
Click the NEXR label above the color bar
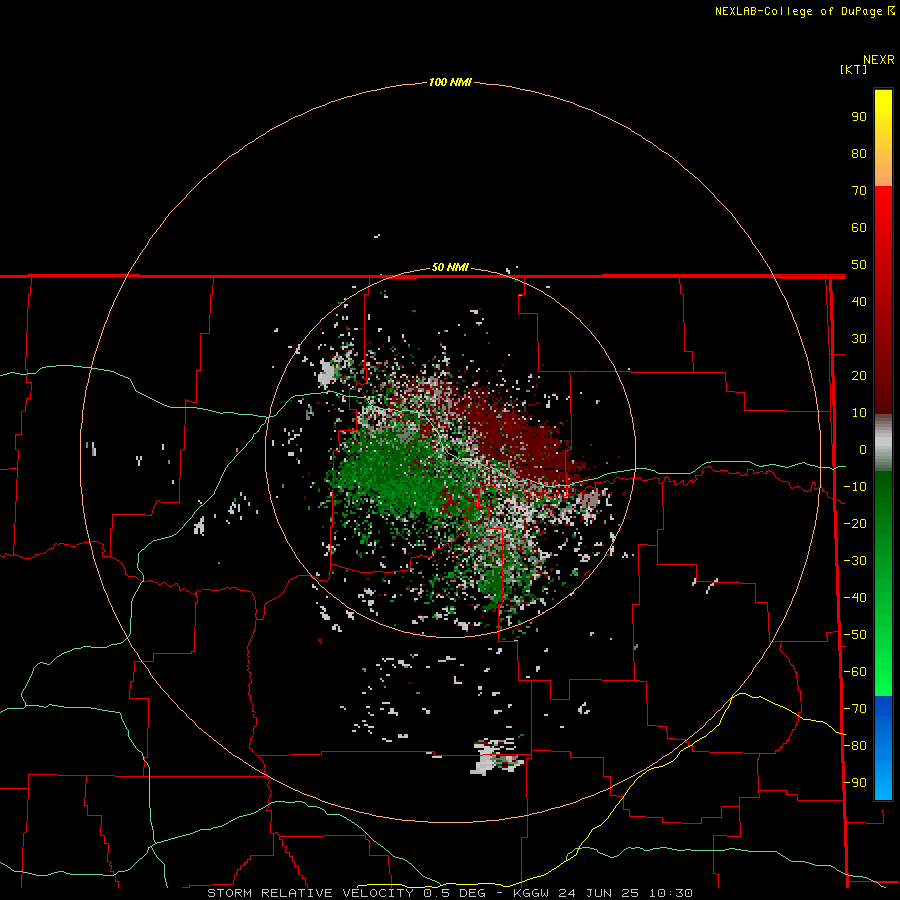[879, 60]
